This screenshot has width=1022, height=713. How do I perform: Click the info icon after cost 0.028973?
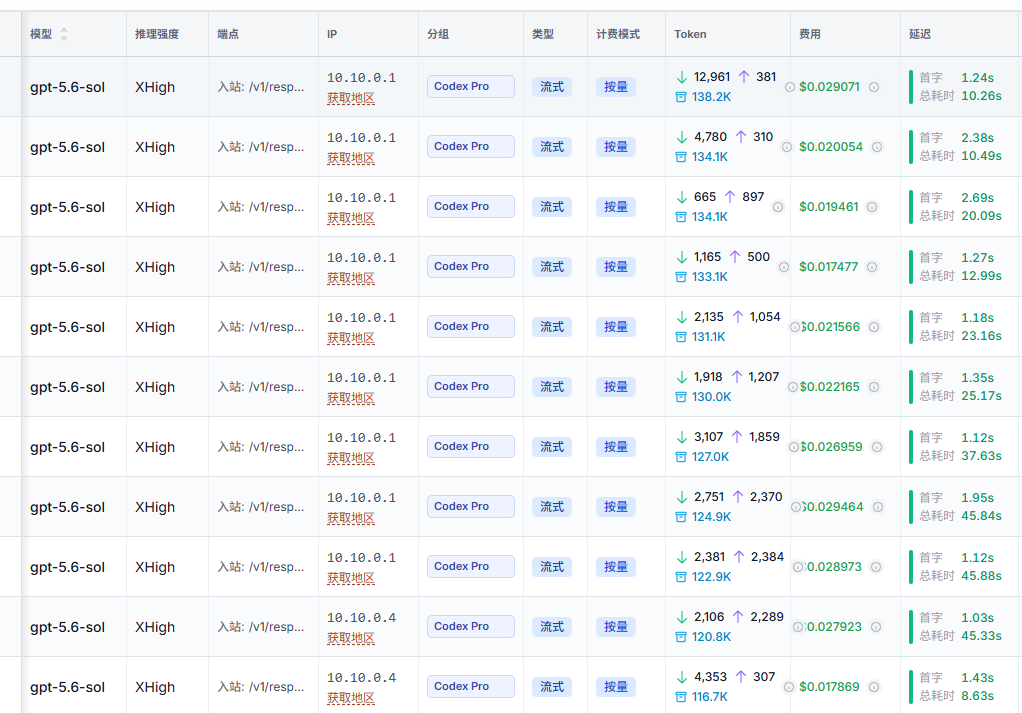click(x=877, y=566)
